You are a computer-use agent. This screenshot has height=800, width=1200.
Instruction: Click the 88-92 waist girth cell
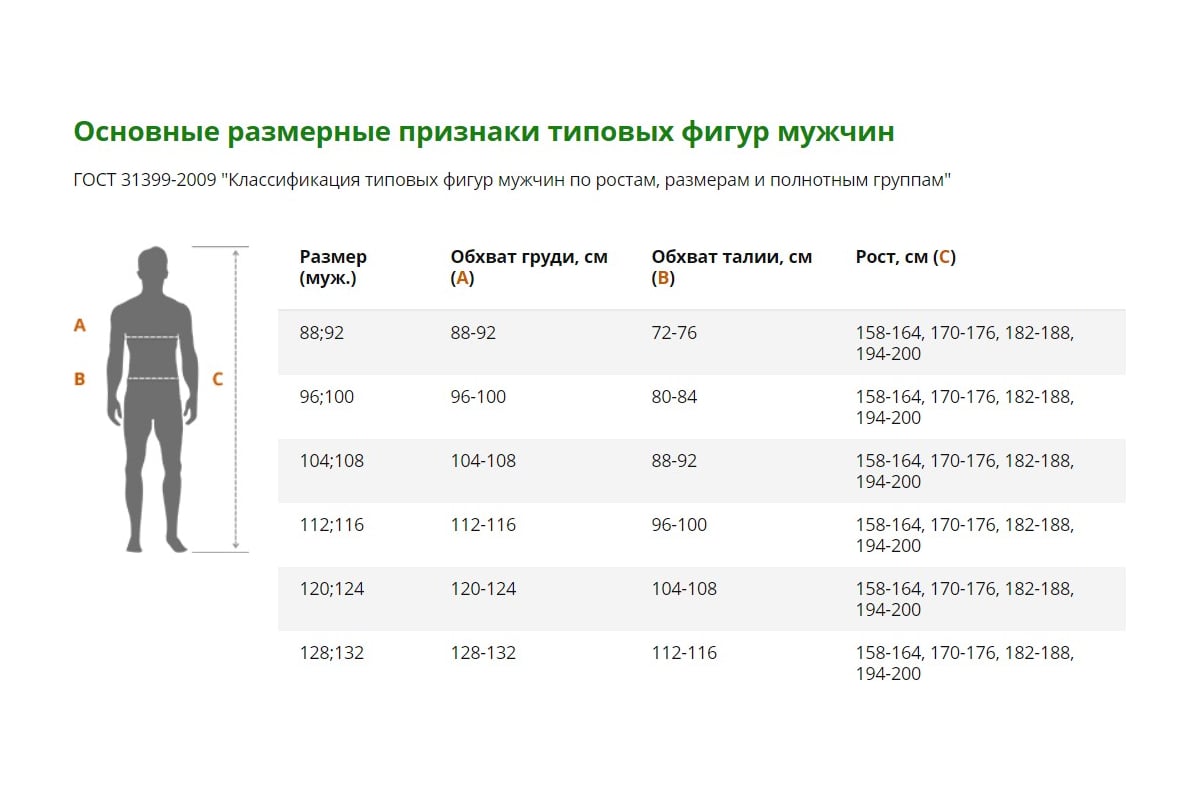674,461
